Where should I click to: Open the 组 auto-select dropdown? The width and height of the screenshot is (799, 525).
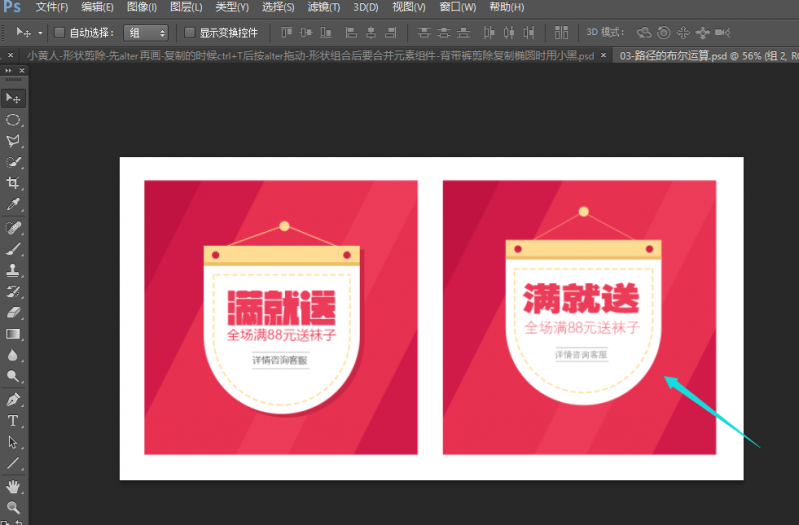pyautogui.click(x=146, y=33)
